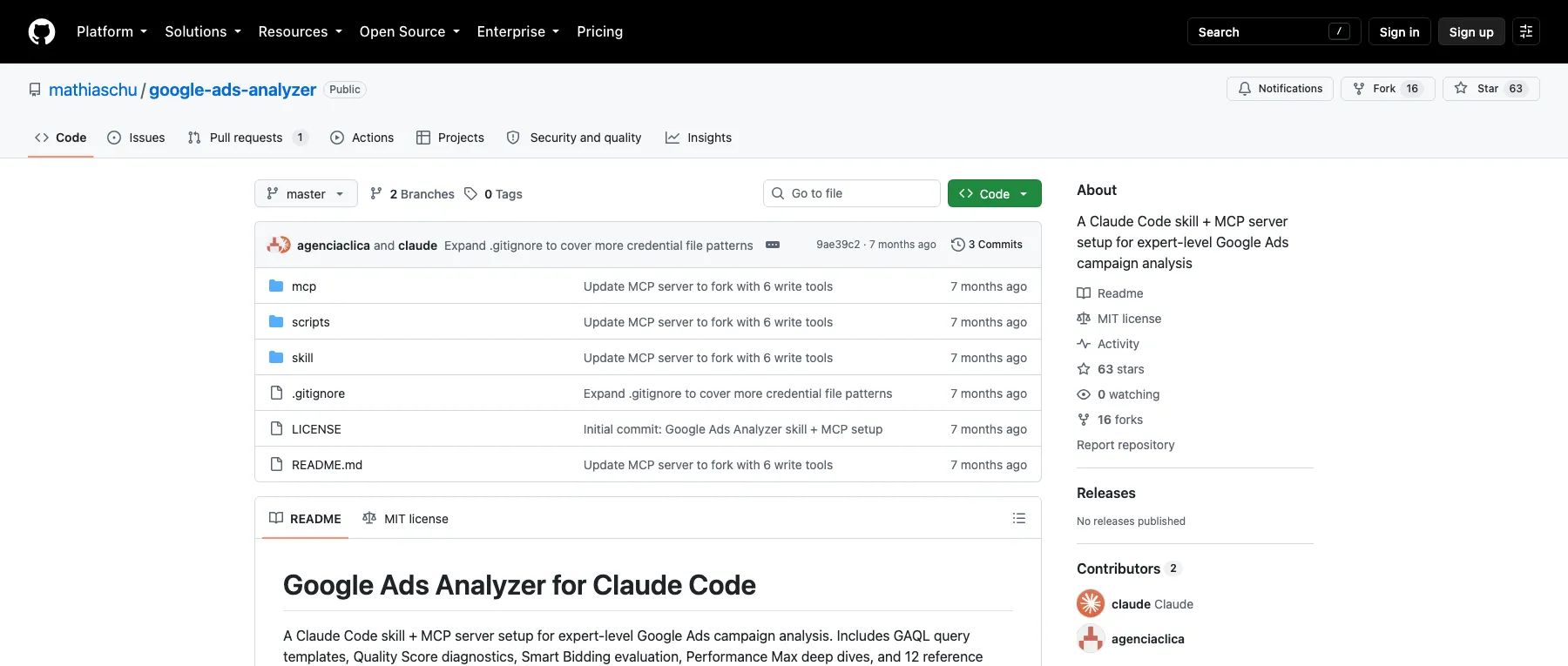Click agenciaclica contributor avatar in sidebar

pyautogui.click(x=1091, y=638)
